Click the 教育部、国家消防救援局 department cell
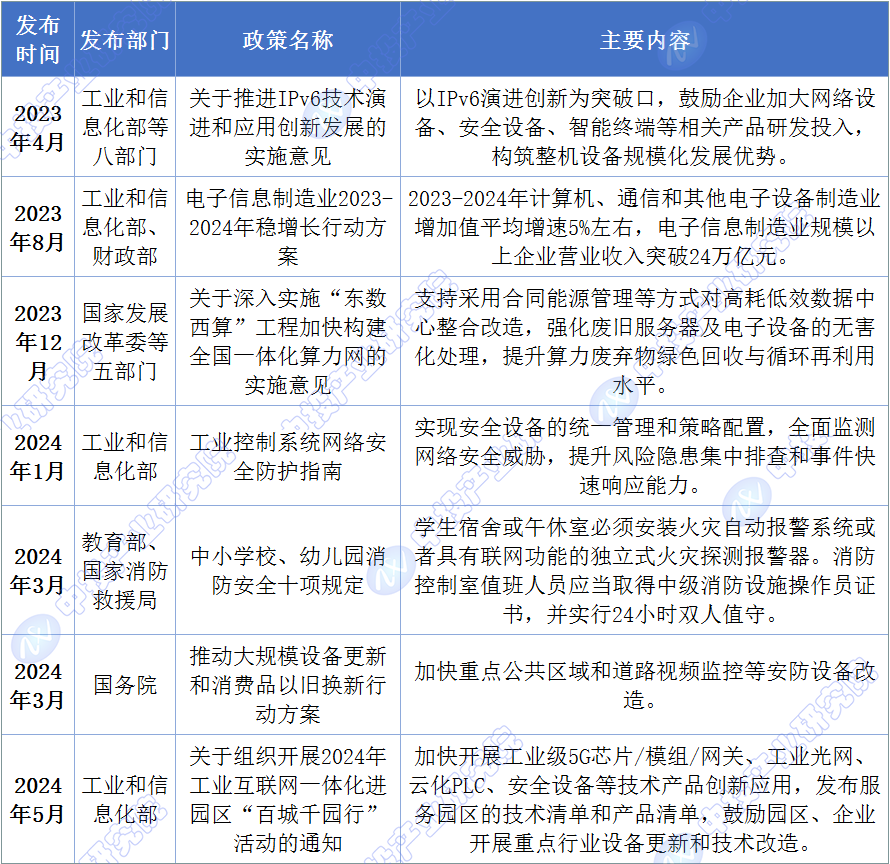Image resolution: width=890 pixels, height=864 pixels. [x=125, y=570]
